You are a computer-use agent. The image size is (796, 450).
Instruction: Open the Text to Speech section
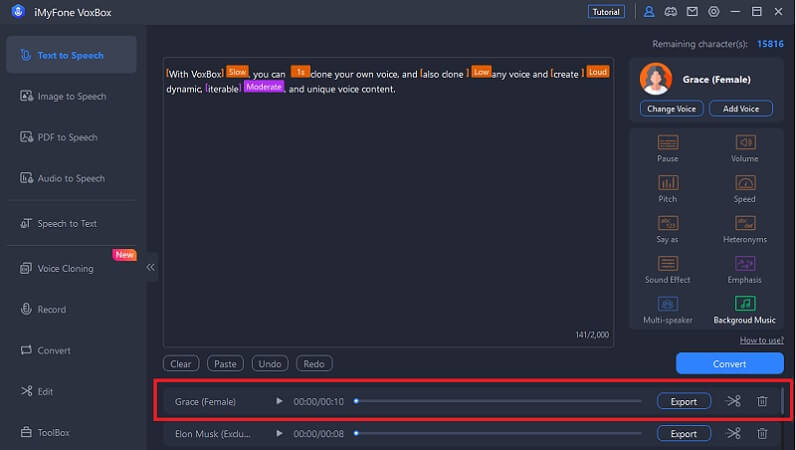coord(71,55)
